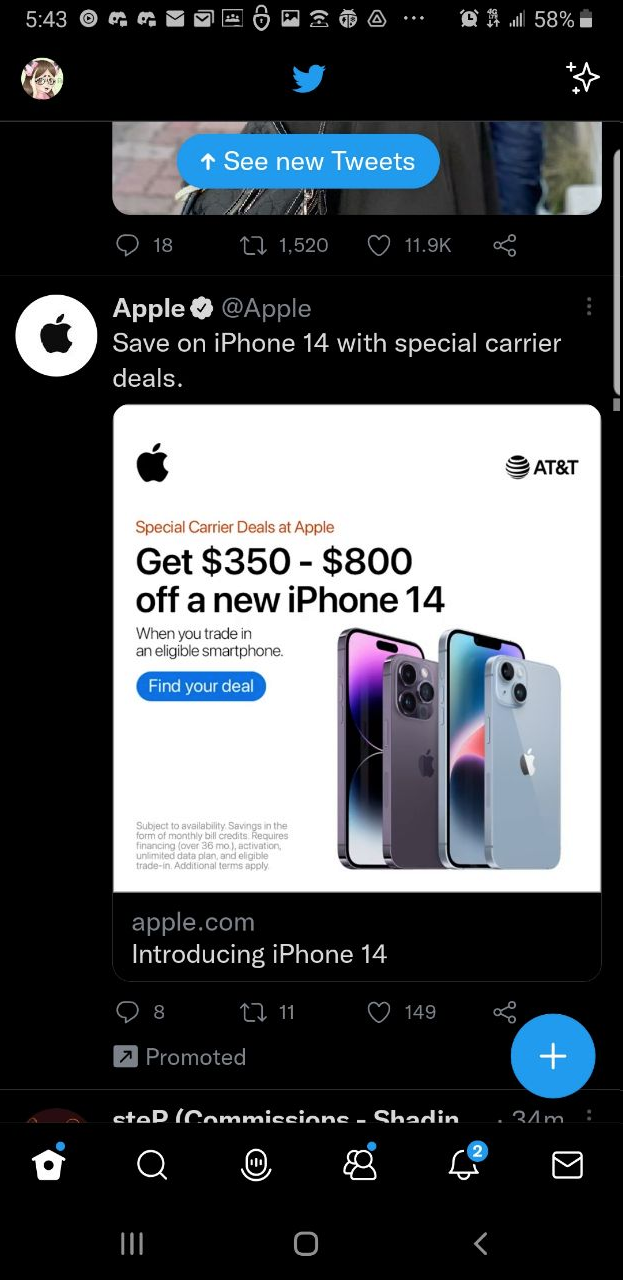Like the tweet with 11.9K likes

tap(379, 245)
